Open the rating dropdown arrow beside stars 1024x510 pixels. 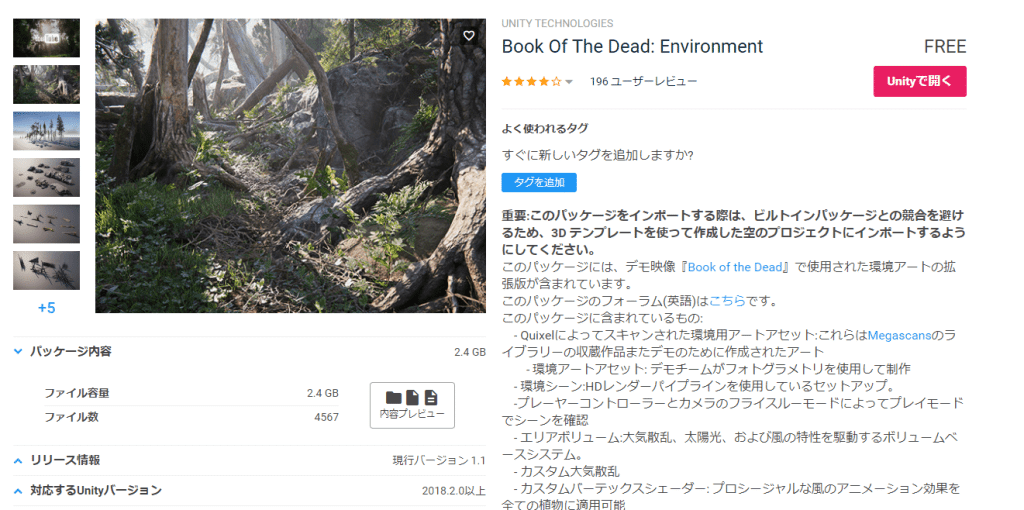569,82
